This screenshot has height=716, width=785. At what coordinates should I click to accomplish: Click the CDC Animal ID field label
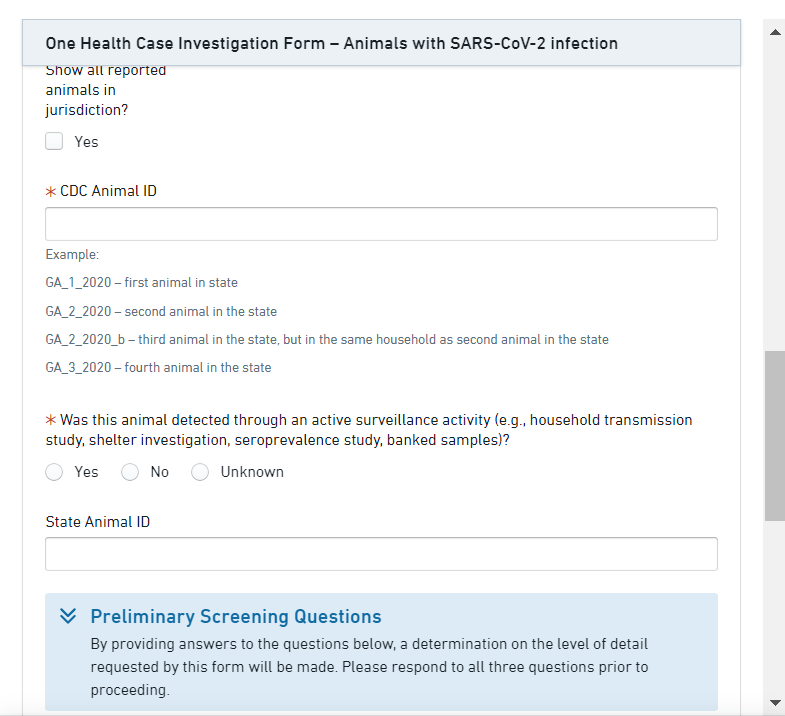108,191
